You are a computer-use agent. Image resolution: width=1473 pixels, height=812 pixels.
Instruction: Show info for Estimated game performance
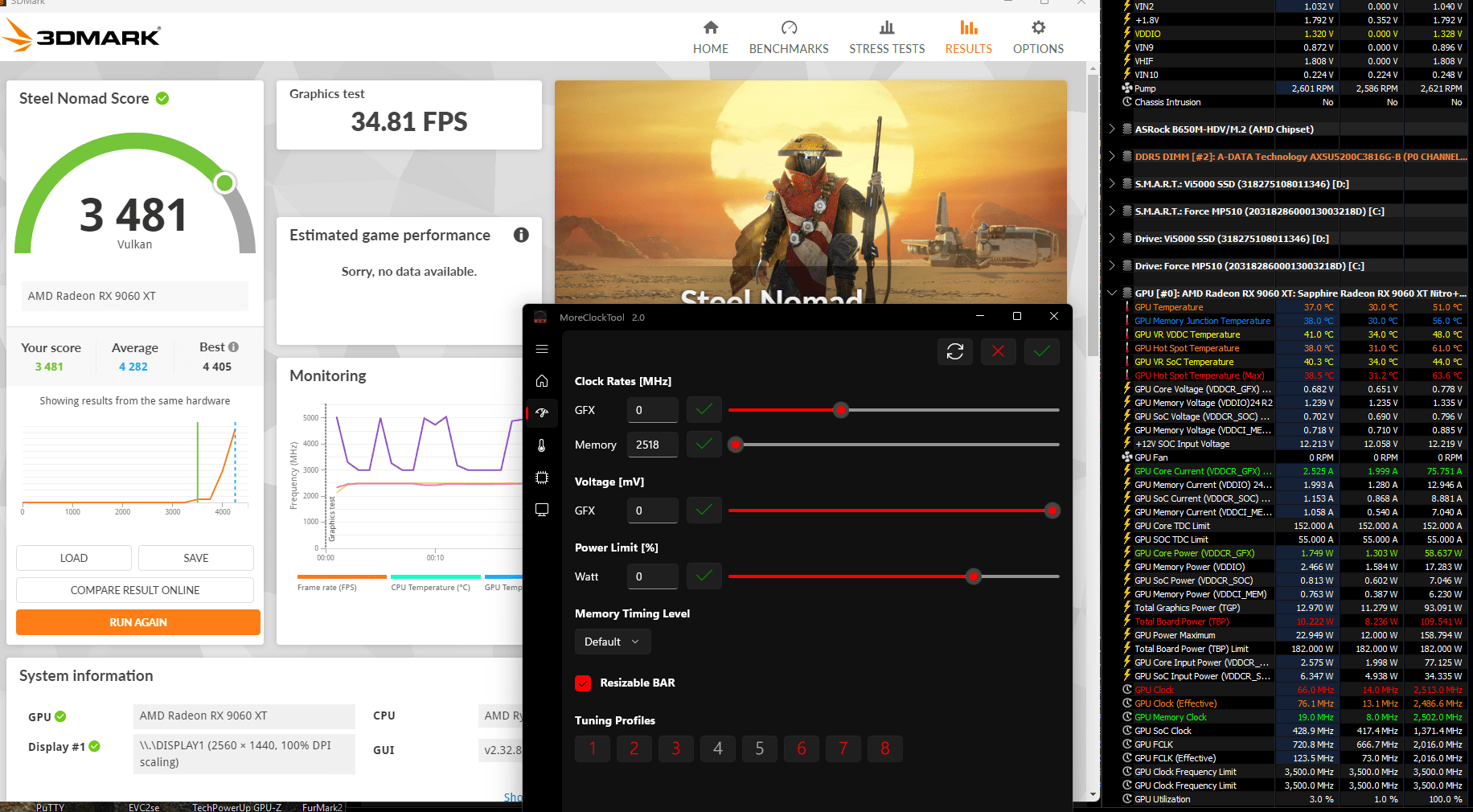pos(521,235)
